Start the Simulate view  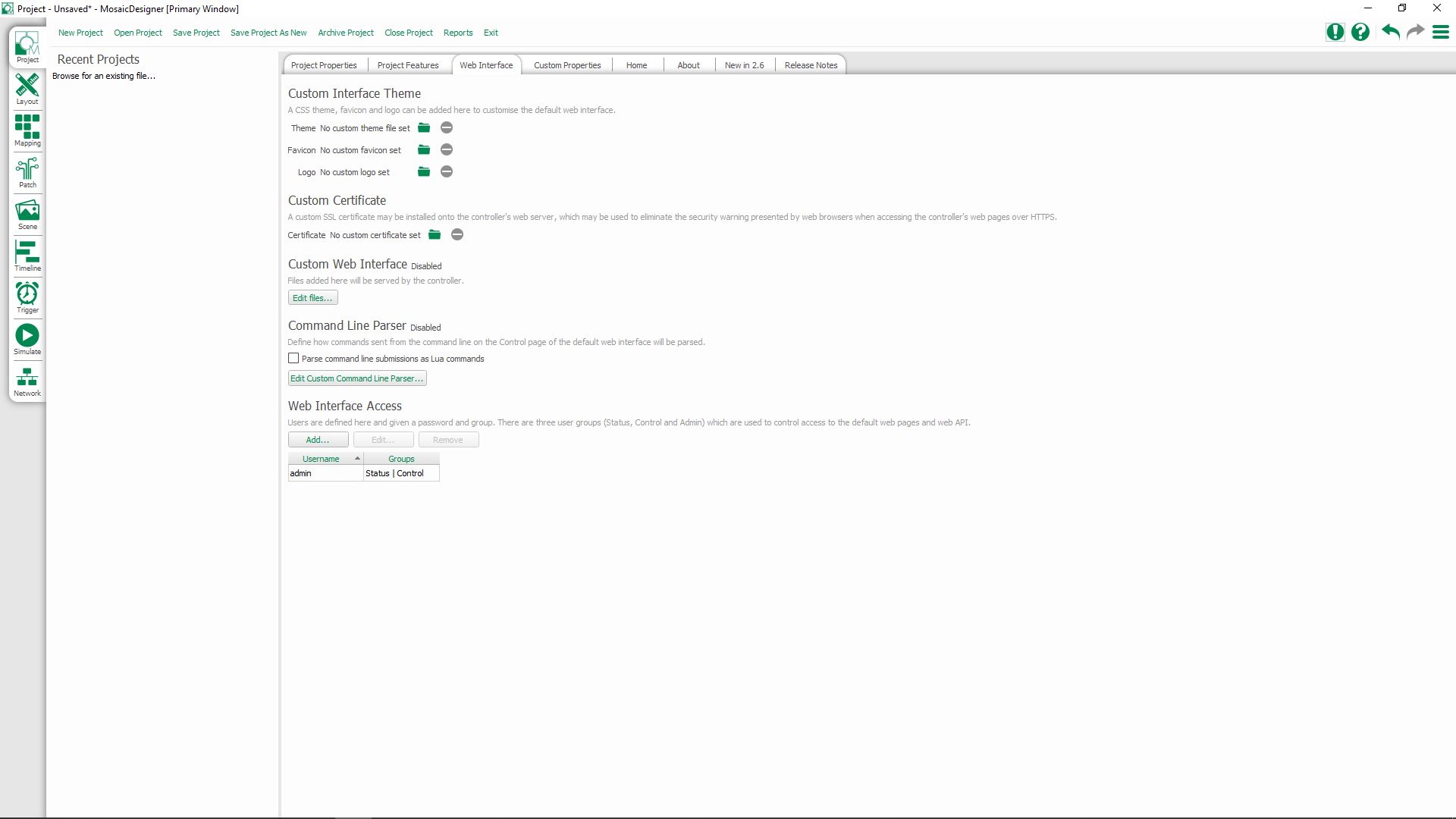pyautogui.click(x=27, y=337)
